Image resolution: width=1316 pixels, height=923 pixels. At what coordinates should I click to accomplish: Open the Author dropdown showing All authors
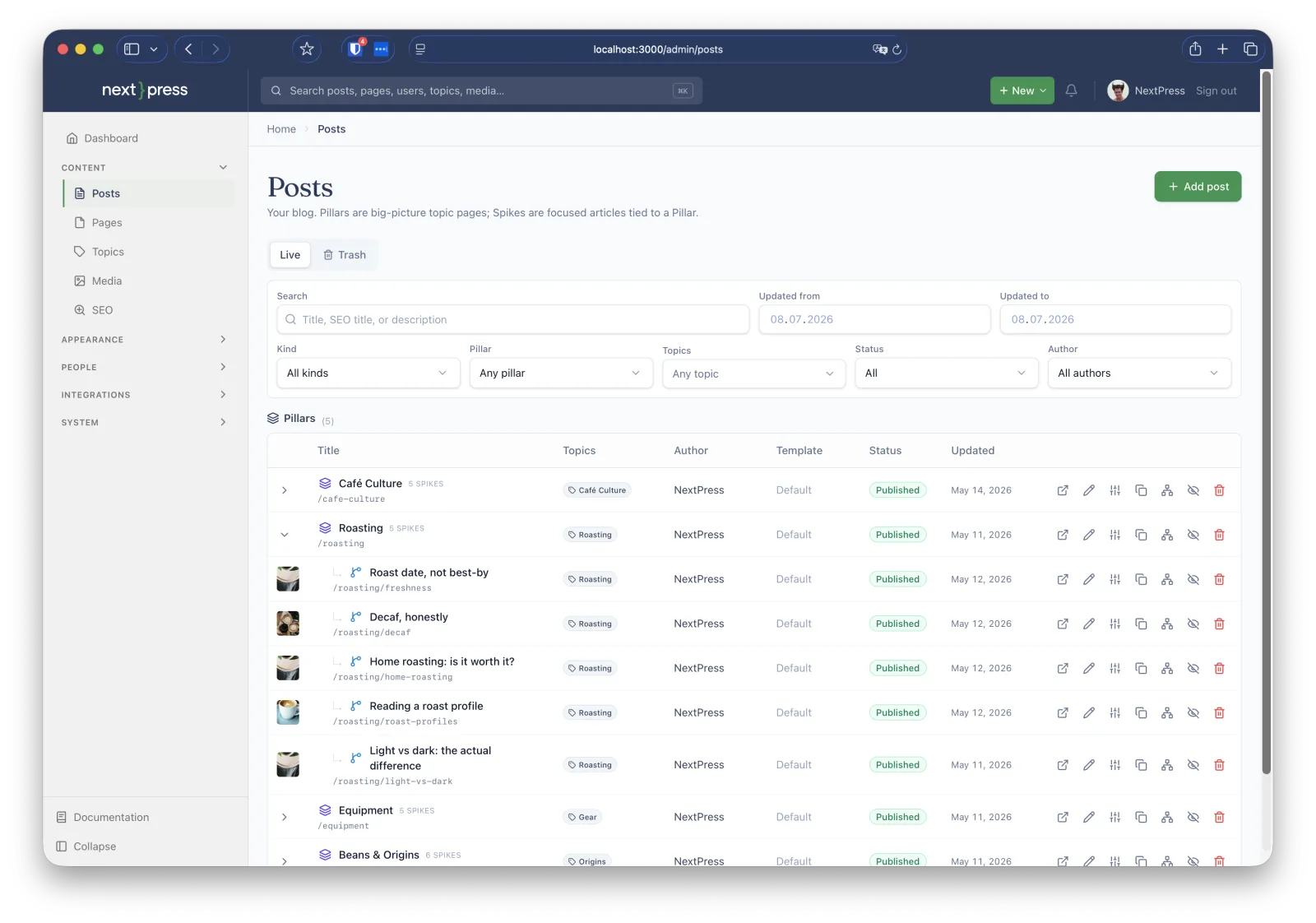pyautogui.click(x=1139, y=373)
